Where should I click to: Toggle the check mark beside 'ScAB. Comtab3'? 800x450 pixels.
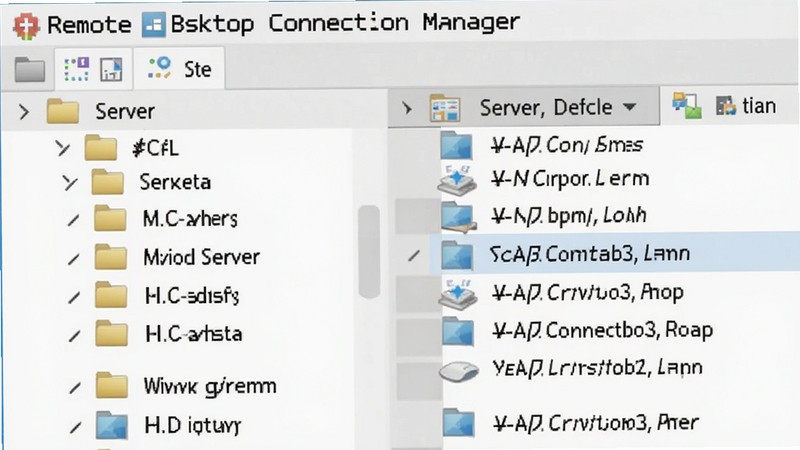click(414, 255)
